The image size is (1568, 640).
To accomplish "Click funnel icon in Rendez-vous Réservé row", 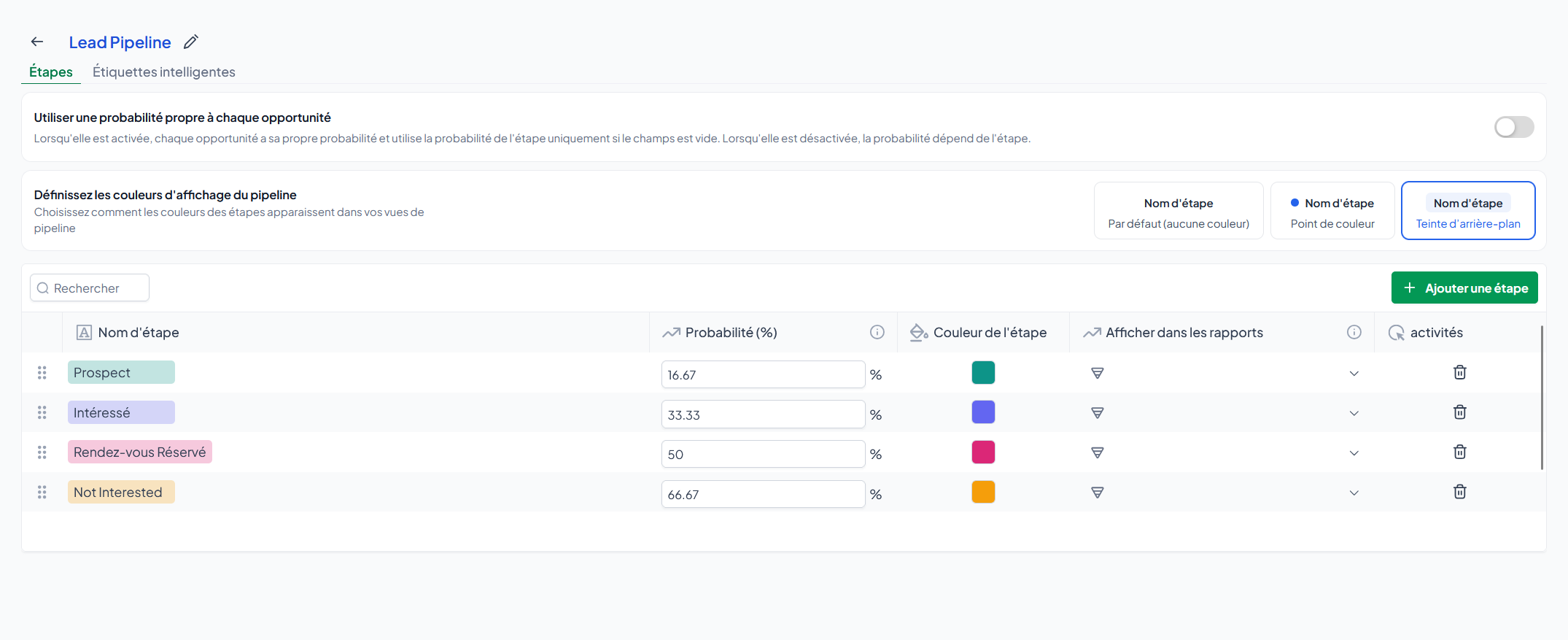I will [x=1097, y=453].
